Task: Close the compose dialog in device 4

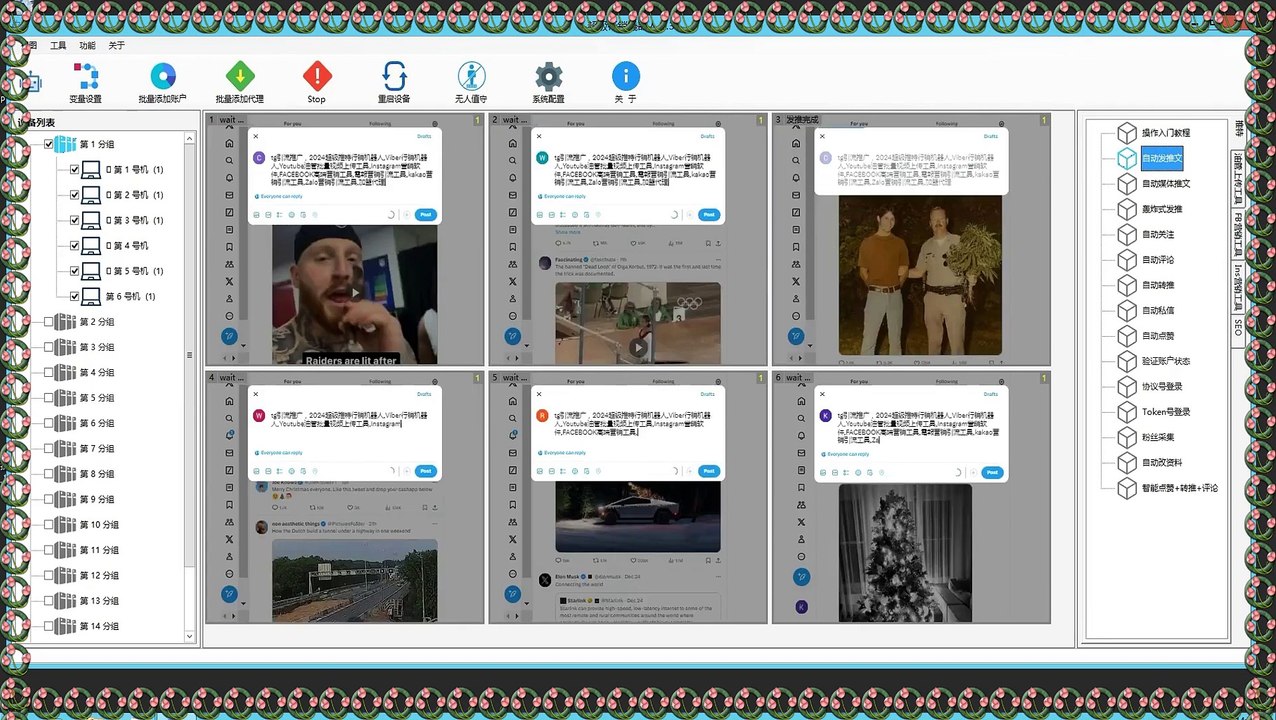Action: click(x=255, y=393)
